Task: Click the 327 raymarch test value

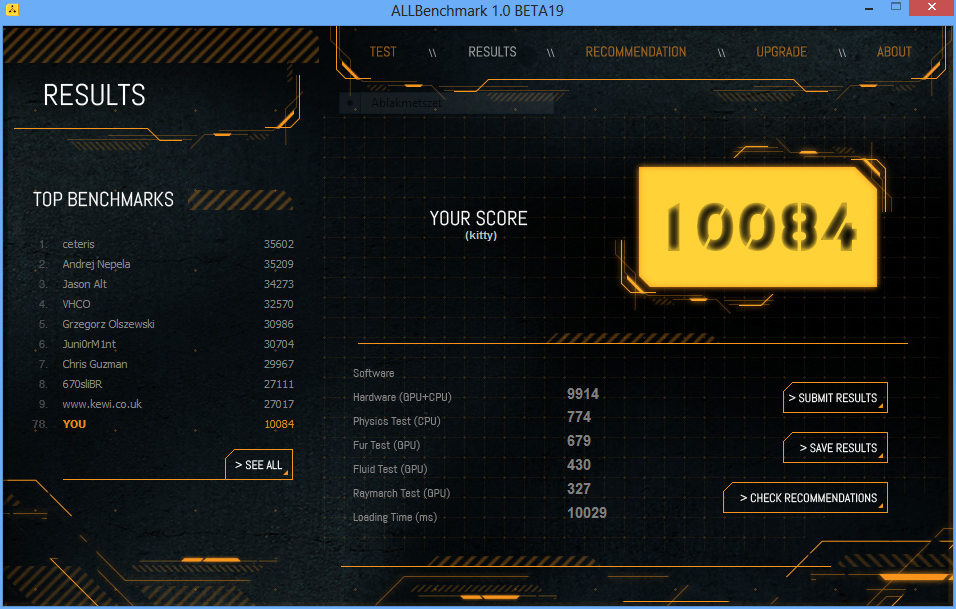Action: [579, 489]
